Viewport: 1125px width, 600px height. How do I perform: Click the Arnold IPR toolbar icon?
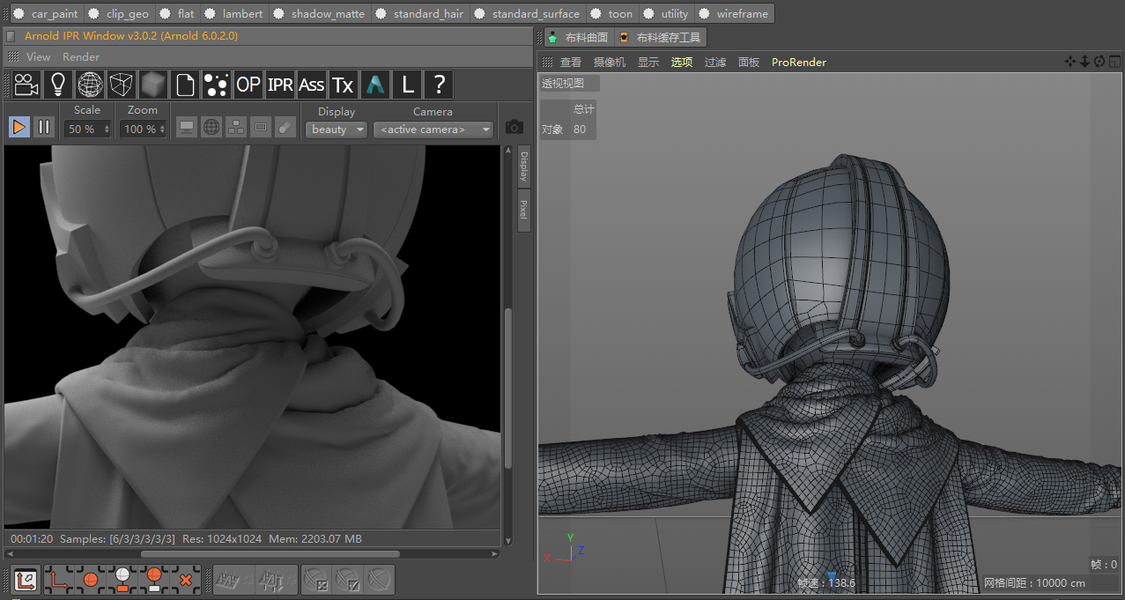click(x=280, y=85)
